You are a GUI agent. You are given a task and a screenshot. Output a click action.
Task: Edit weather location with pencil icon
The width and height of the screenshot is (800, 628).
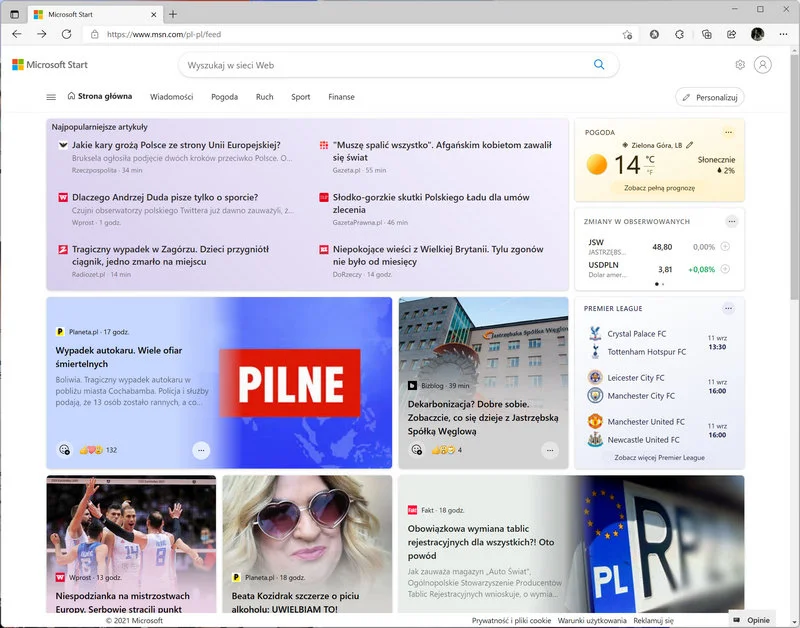coord(689,145)
